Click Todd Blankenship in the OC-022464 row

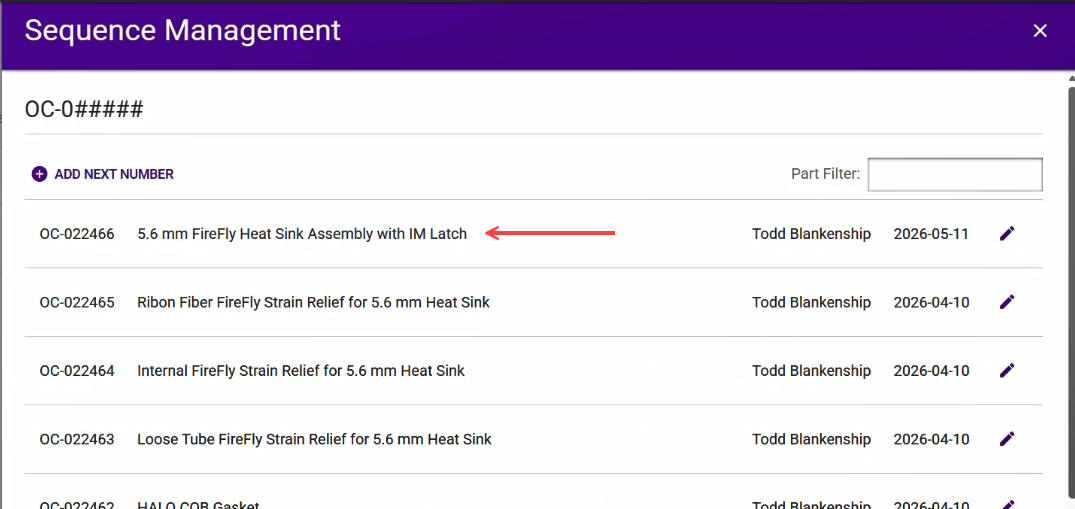click(811, 371)
